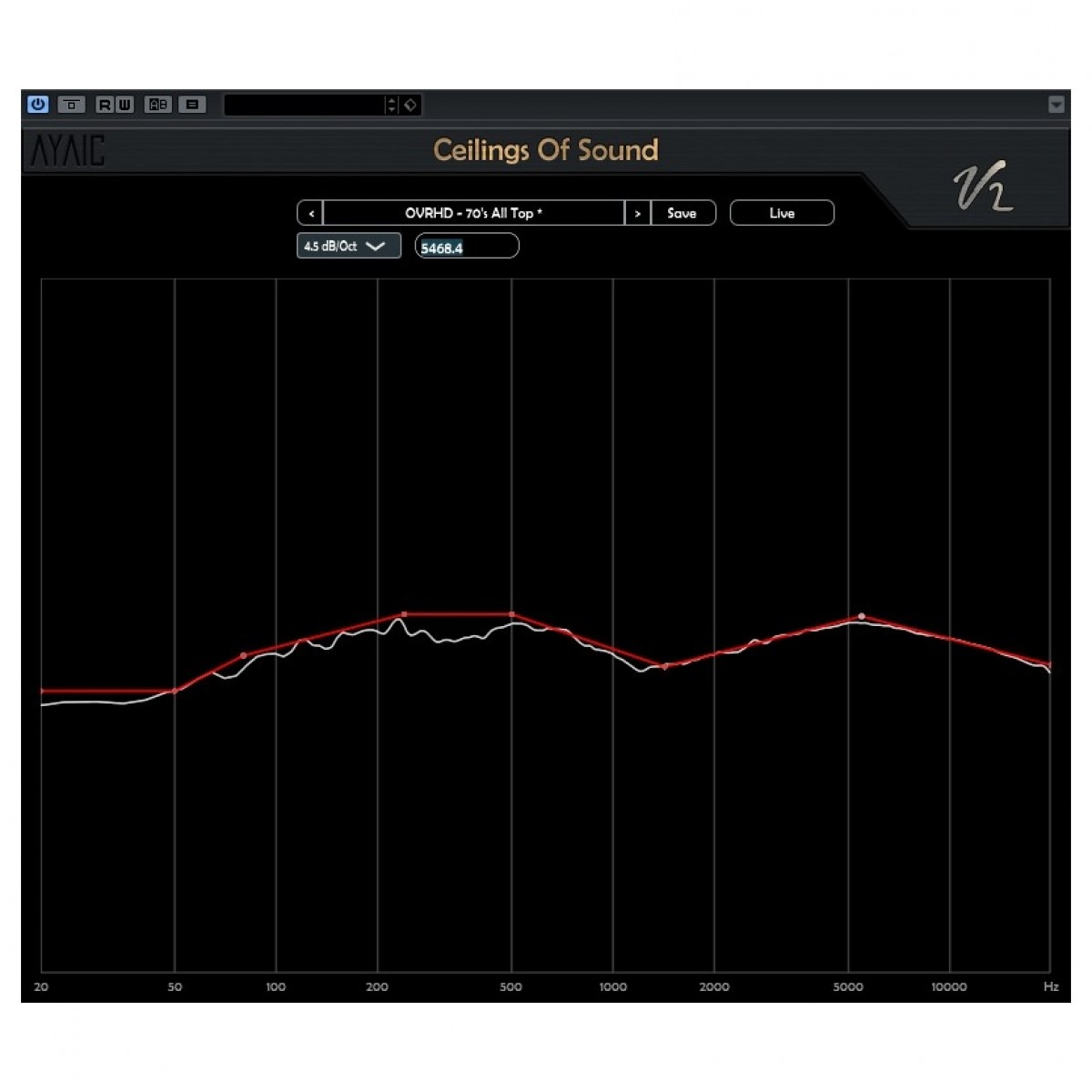Enable Write automation (W) button
1092x1092 pixels.
click(x=125, y=105)
